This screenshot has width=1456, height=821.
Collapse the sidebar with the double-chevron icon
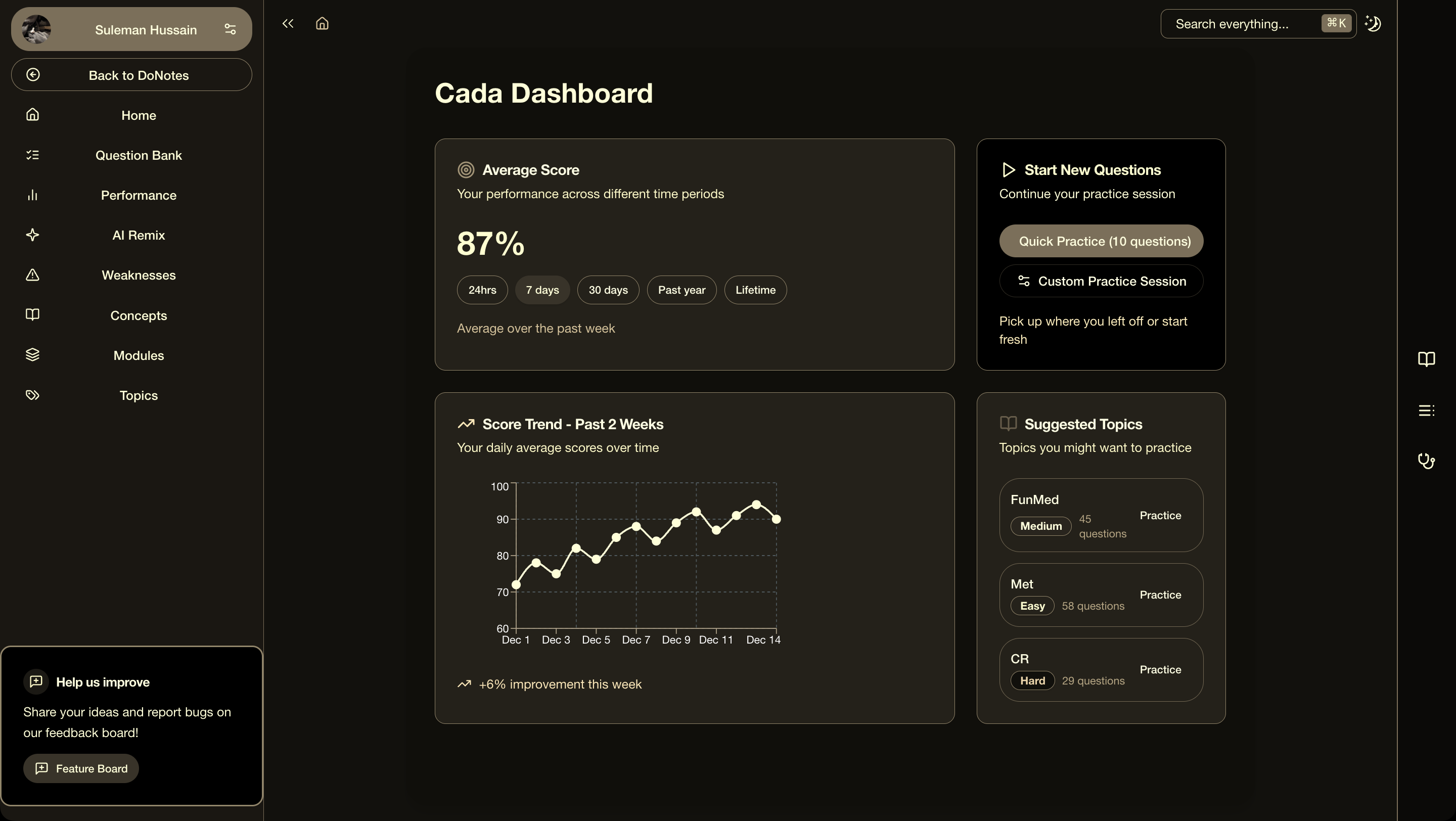pyautogui.click(x=288, y=23)
